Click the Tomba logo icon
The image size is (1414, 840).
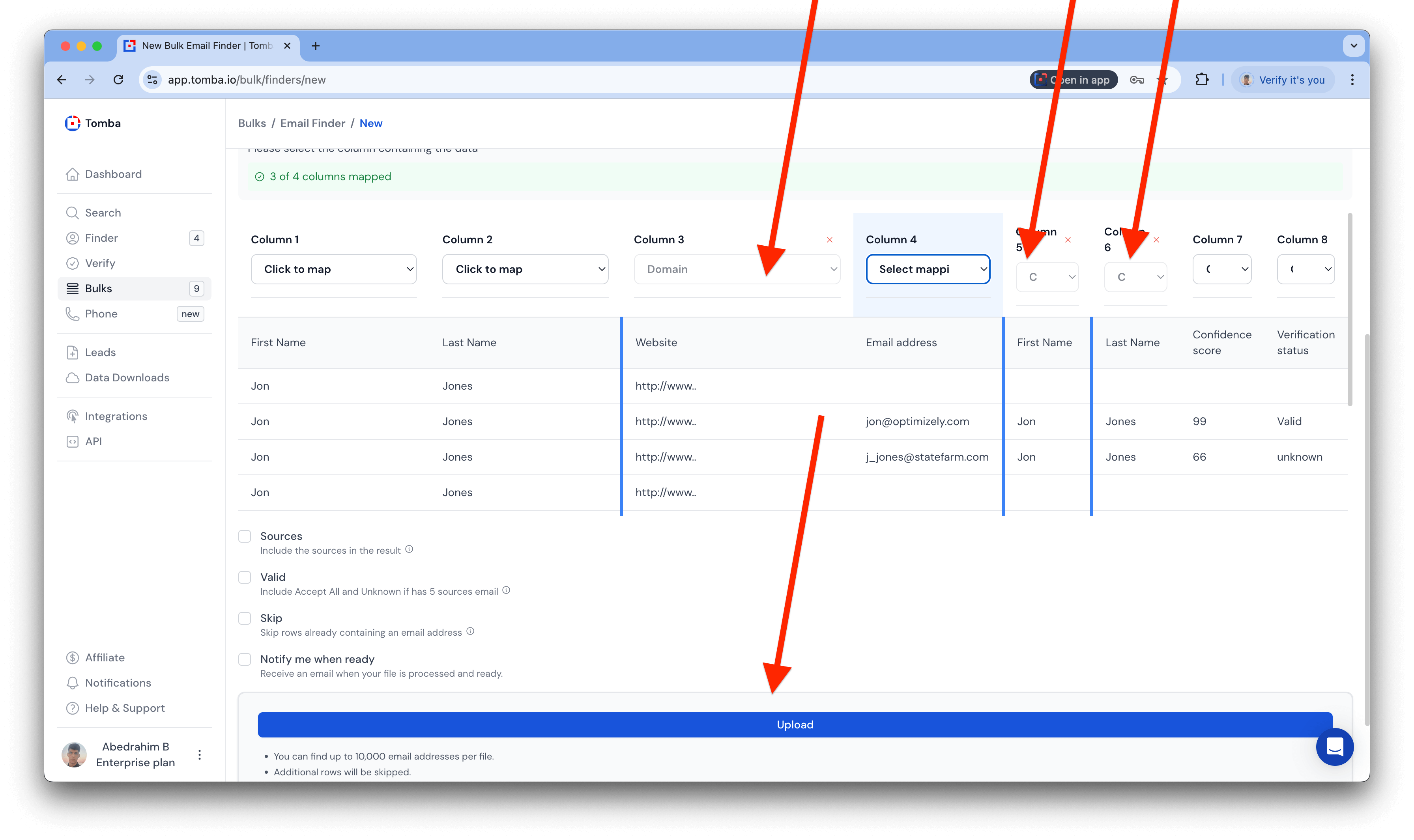coord(73,123)
